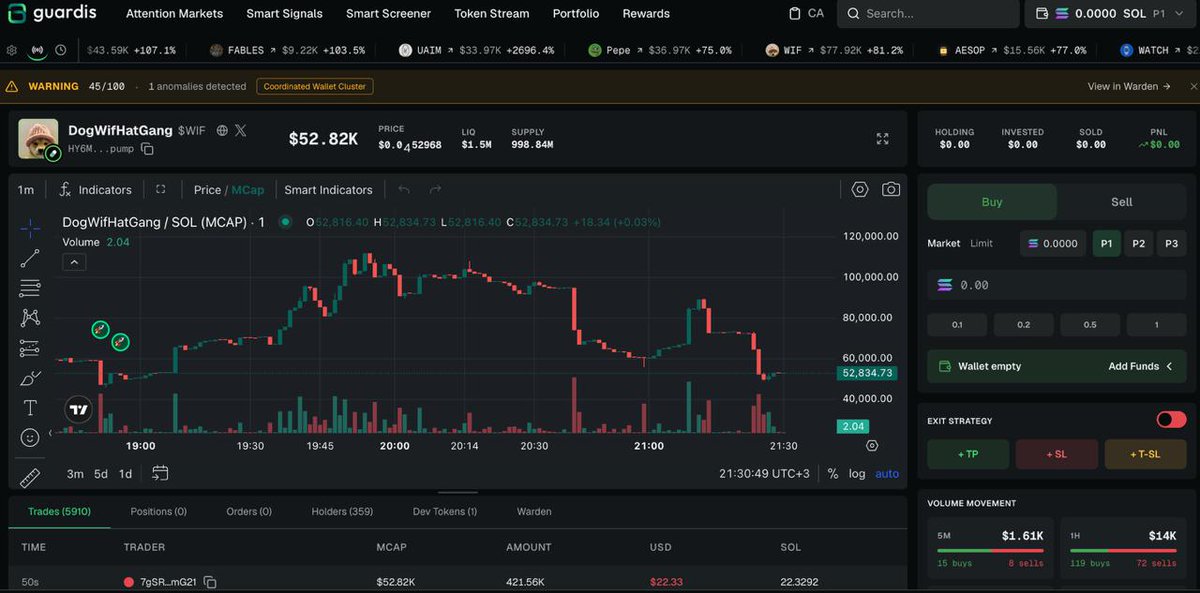Open the 1m timeframe dropdown
The height and width of the screenshot is (593, 1200).
(x=26, y=190)
